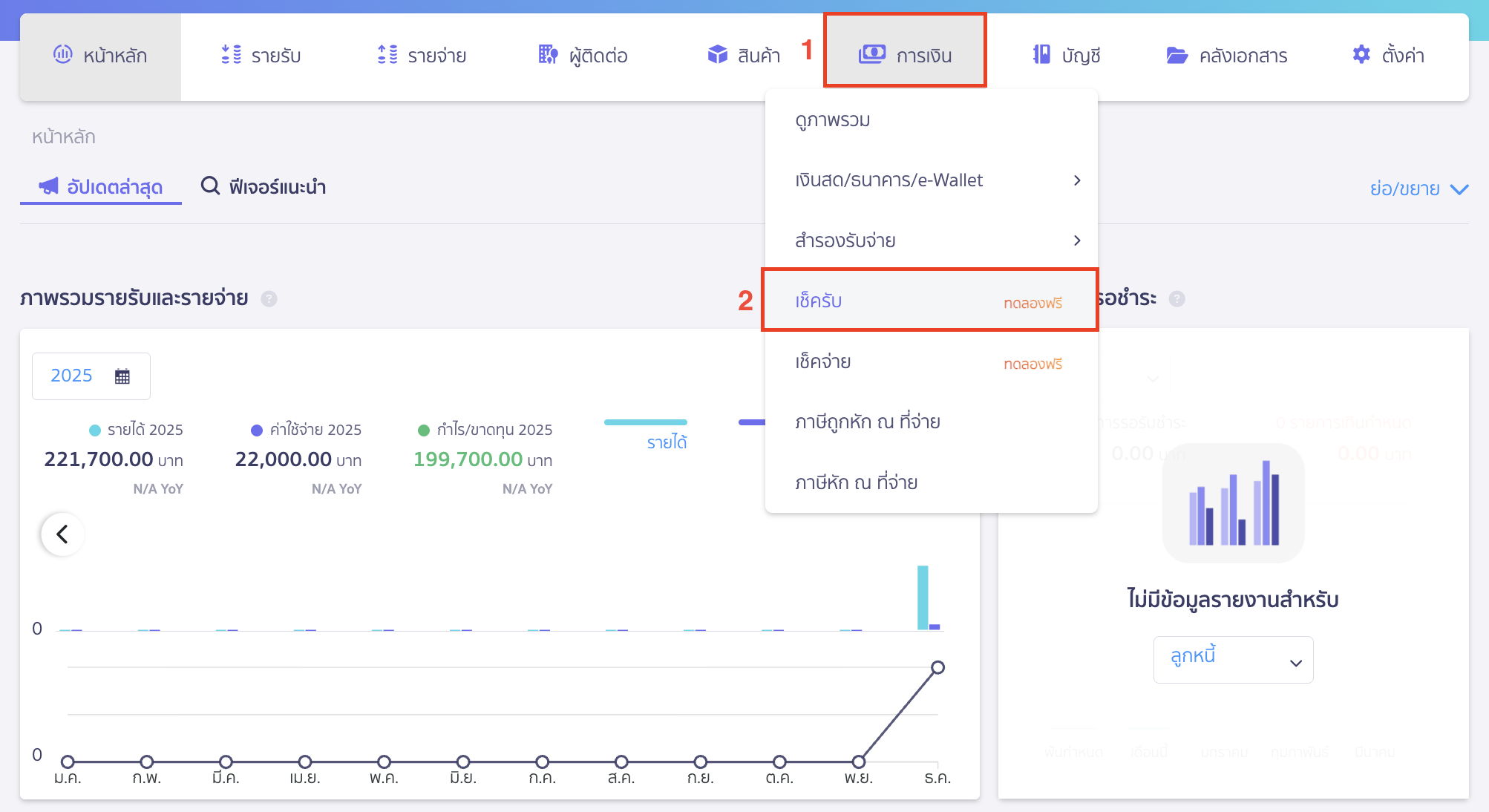Toggle the รายได้ 2025 legend dot
The width and height of the screenshot is (1489, 812).
click(95, 430)
